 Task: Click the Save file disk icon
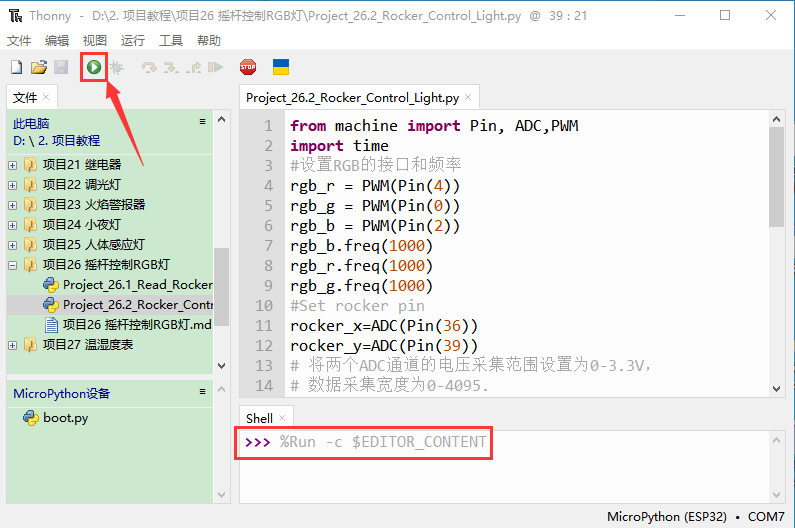pos(61,67)
